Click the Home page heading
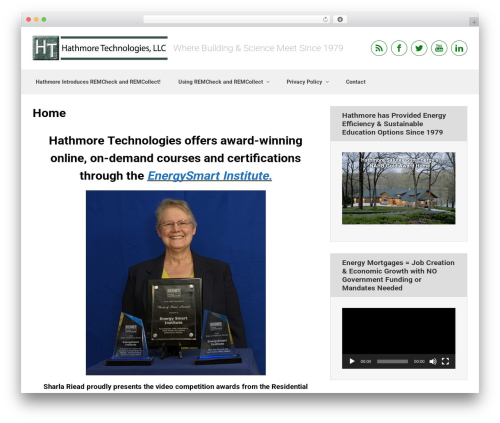Viewport: 500px width, 423px height. pyautogui.click(x=49, y=113)
